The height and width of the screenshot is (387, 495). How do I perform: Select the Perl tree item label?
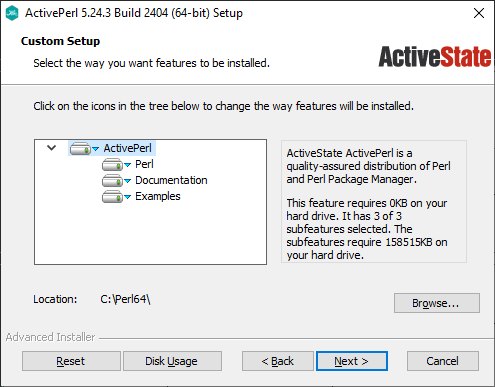(x=144, y=164)
